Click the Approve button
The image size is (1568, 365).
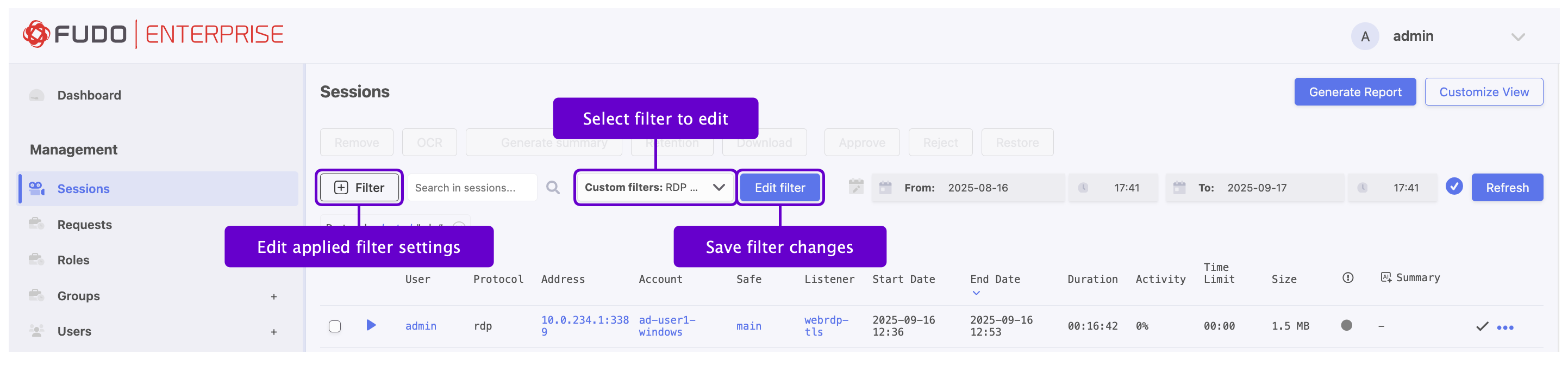click(x=862, y=143)
